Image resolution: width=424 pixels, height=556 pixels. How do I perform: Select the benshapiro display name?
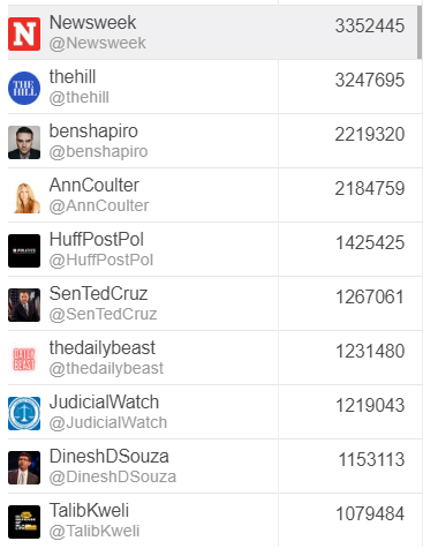93,131
